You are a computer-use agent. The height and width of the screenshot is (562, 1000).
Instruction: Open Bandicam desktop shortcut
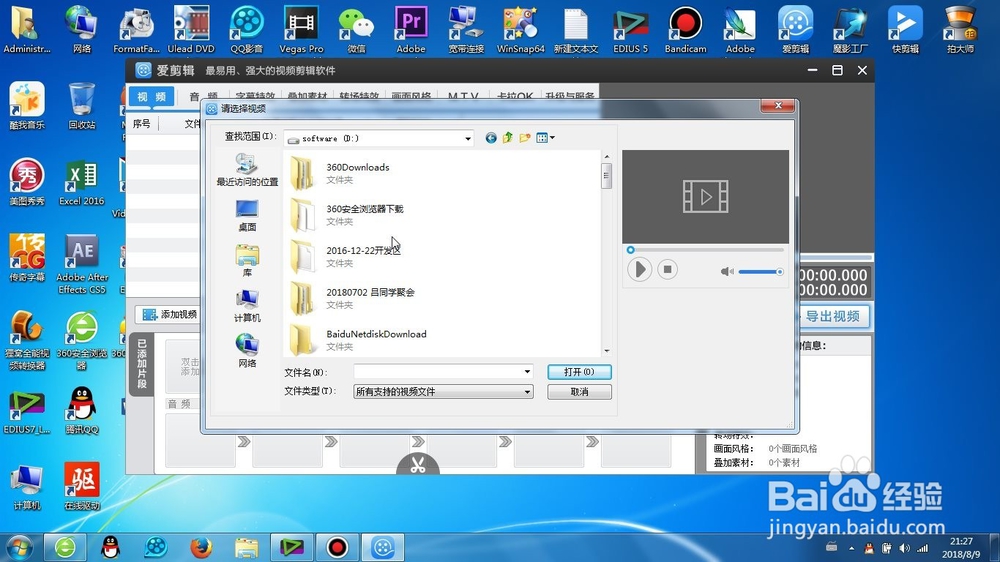point(686,29)
